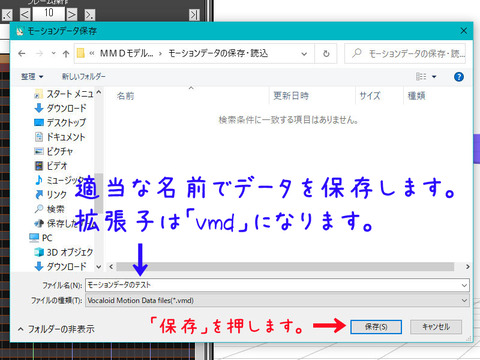This screenshot has width=480, height=360.
Task: Open the view options dropdown arrow
Action: pos(434,77)
